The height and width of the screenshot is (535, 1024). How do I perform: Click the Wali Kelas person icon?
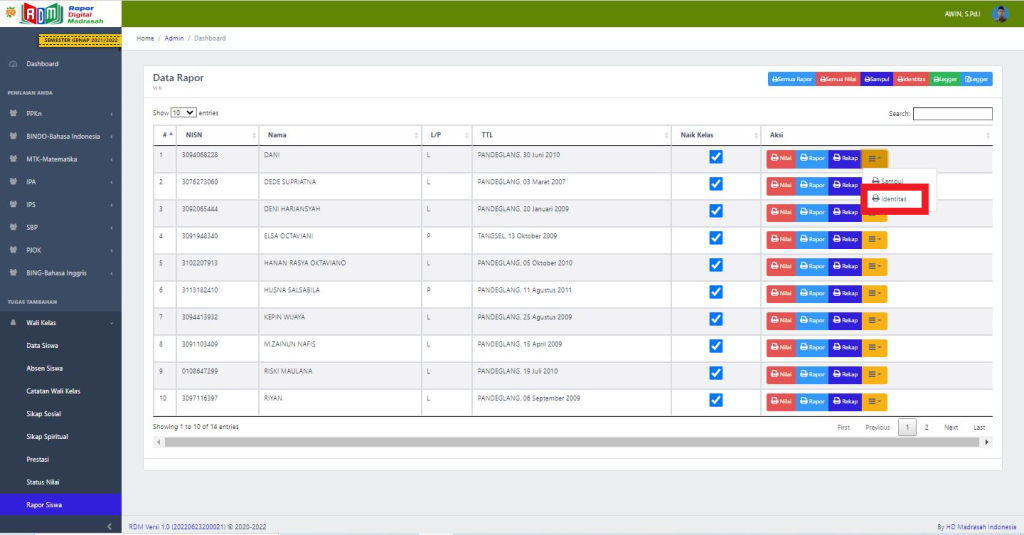(x=13, y=322)
